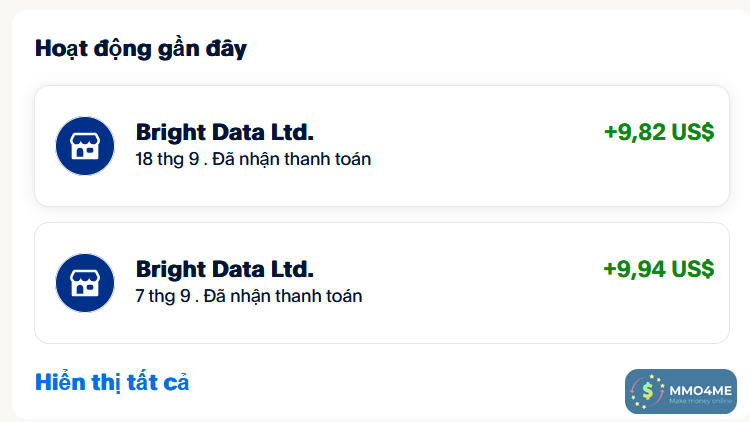
Task: Click the store icon for the 7 thg 9 payment
Action: click(85, 283)
